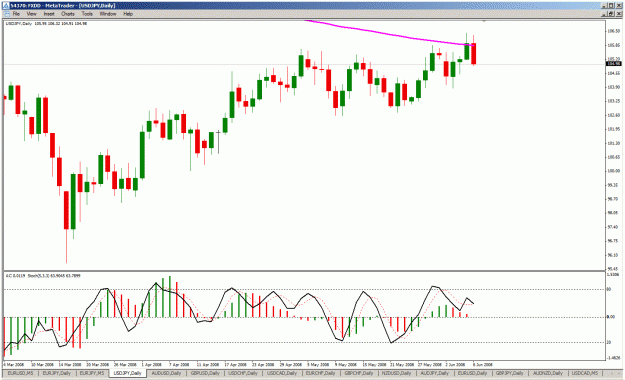Viewport: 625px width, 380px height.
Task: Open the Charts menu
Action: pyautogui.click(x=68, y=14)
